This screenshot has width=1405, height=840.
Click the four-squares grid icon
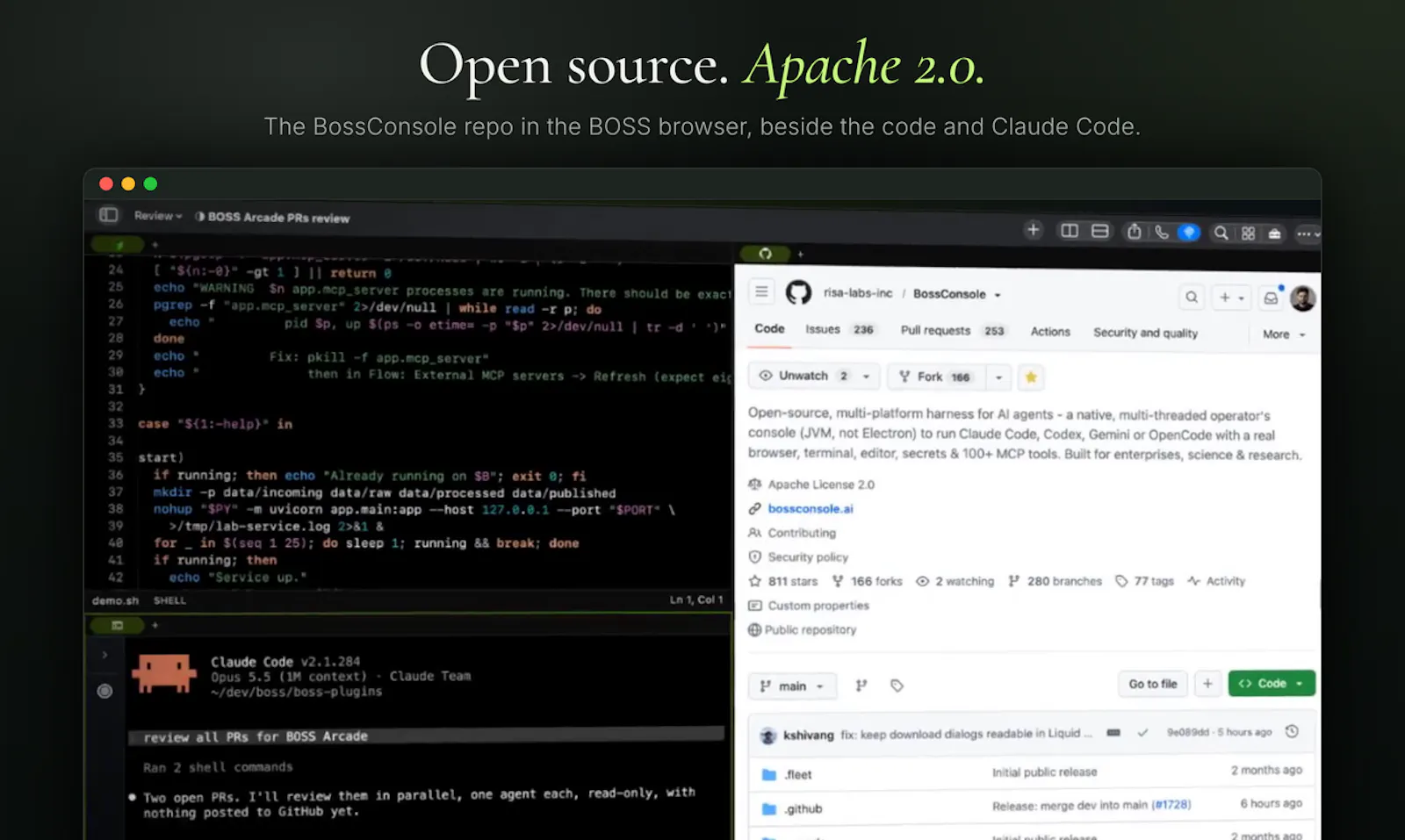pos(1248,233)
